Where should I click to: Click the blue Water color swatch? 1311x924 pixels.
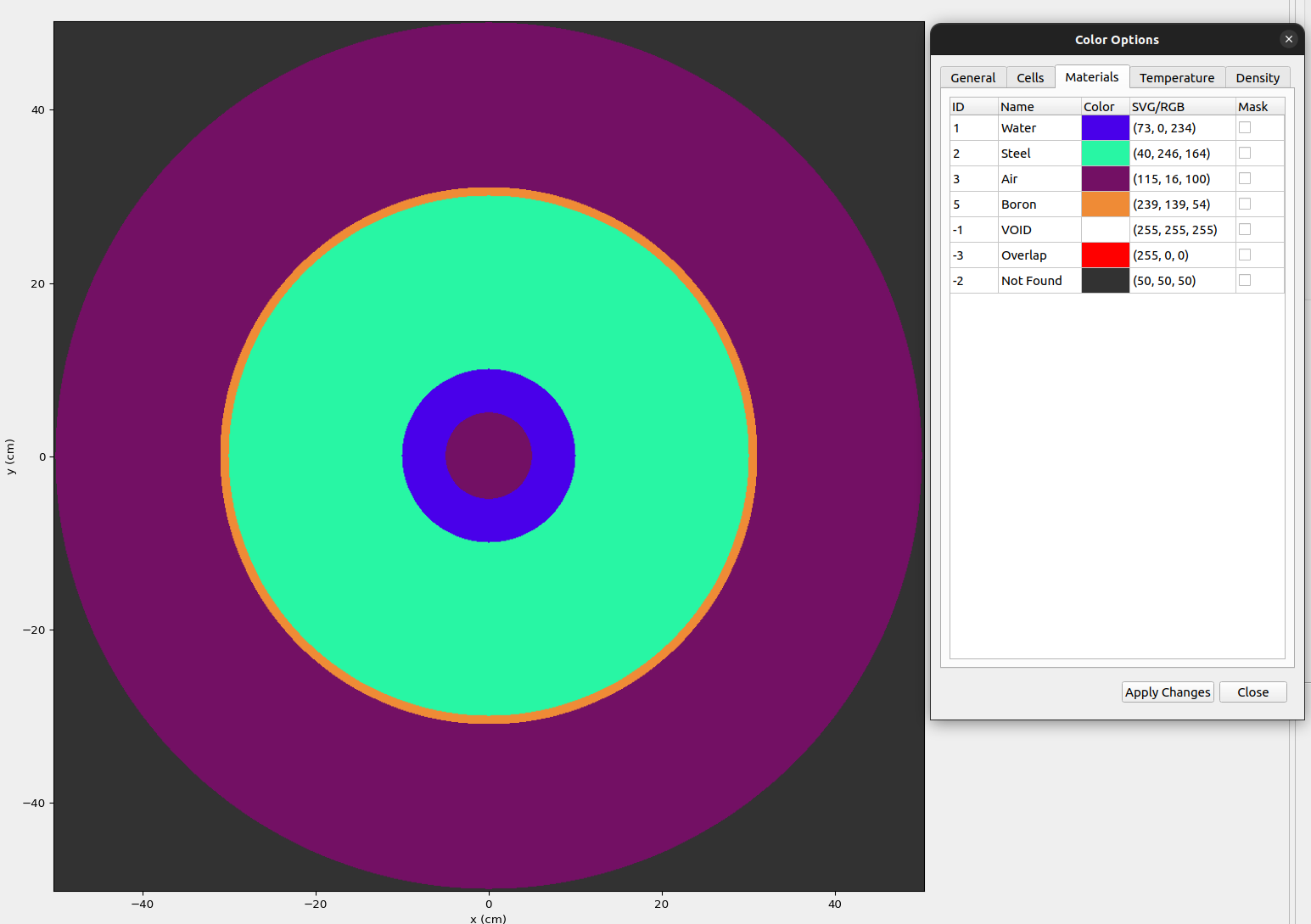click(1105, 127)
